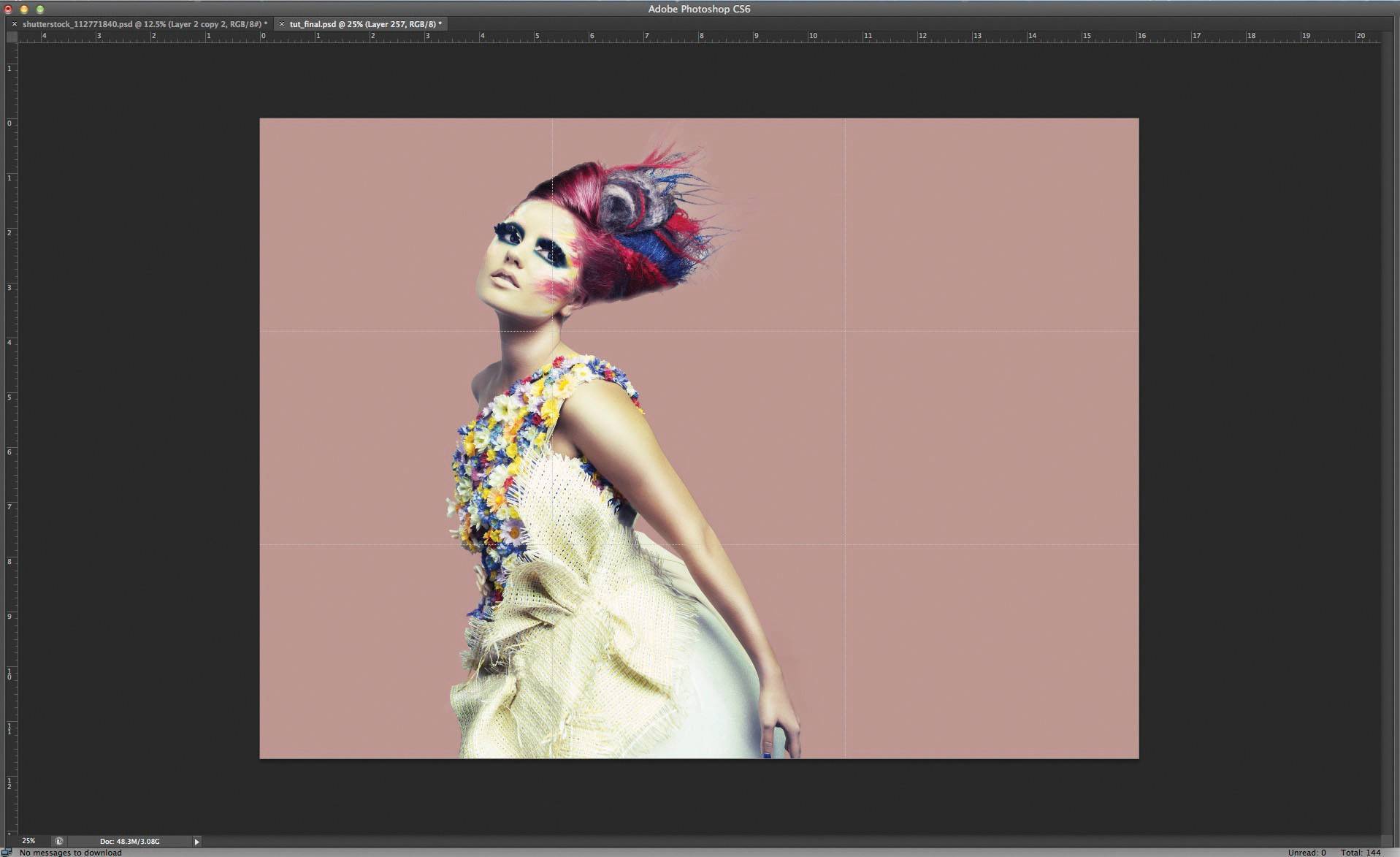Click the yellow minimize window button
Image resolution: width=1400 pixels, height=857 pixels.
coord(24,9)
